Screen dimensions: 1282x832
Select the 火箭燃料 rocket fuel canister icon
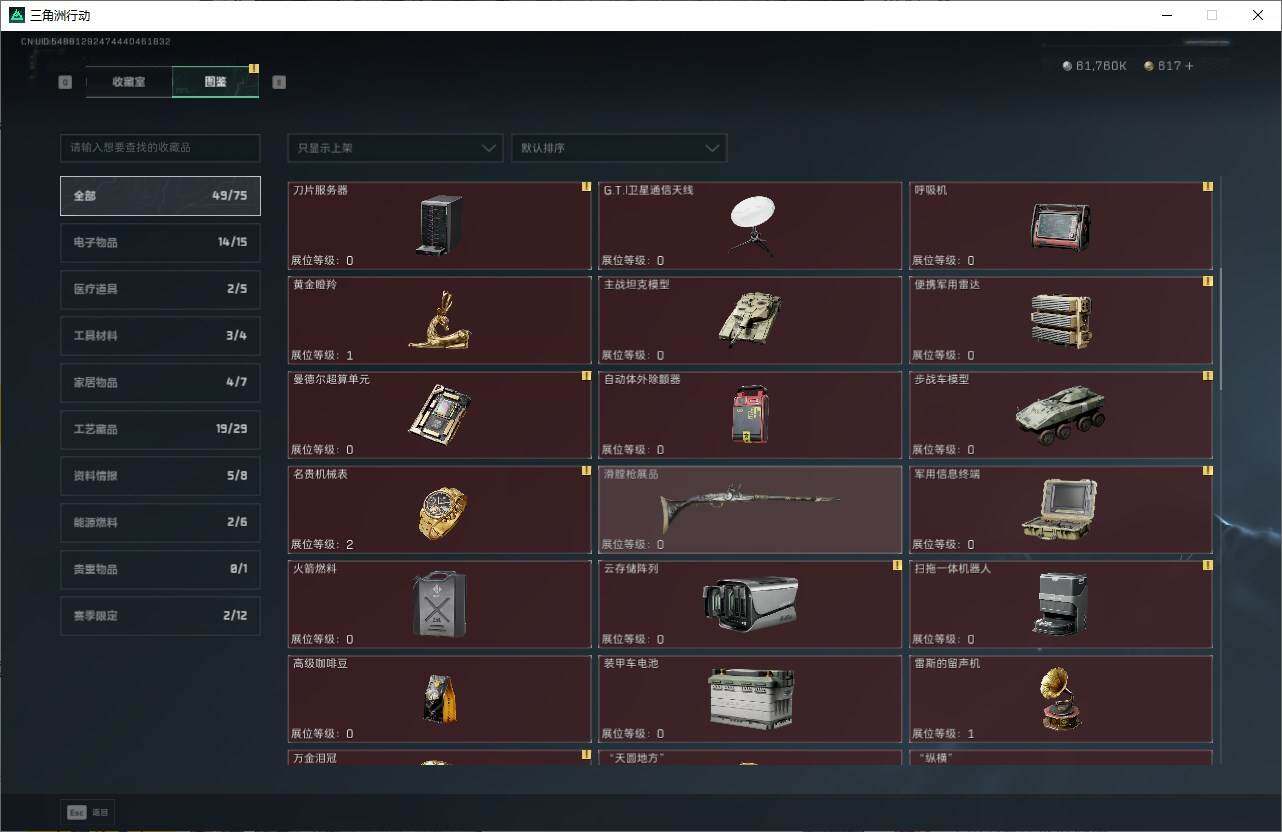436,602
